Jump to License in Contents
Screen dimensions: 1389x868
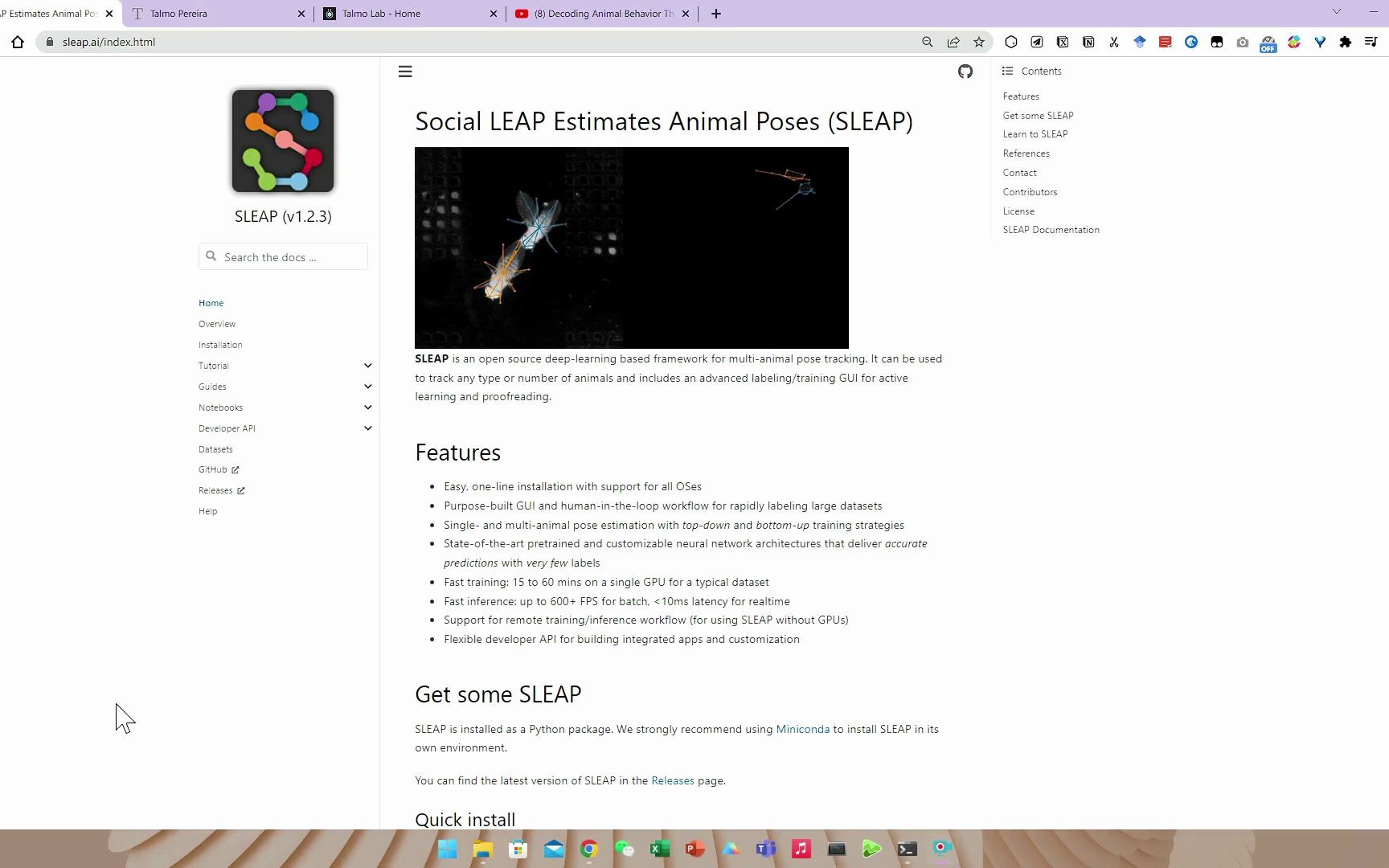coord(1018,211)
